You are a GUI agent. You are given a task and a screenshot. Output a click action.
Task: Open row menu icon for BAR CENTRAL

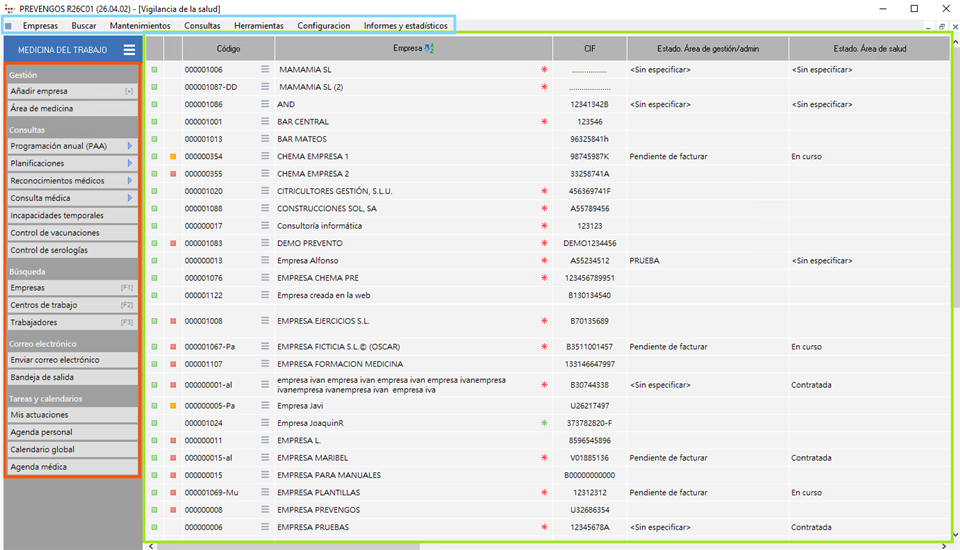(x=265, y=122)
